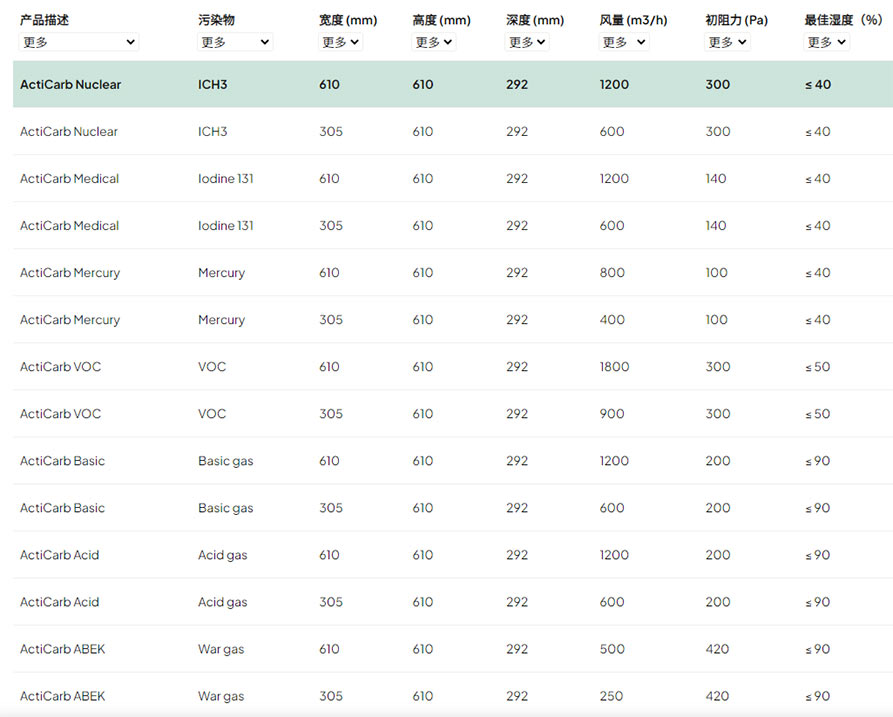This screenshot has height=717, width=893.
Task: Select the ActiCarb Basic row with width 610
Action: point(453,461)
